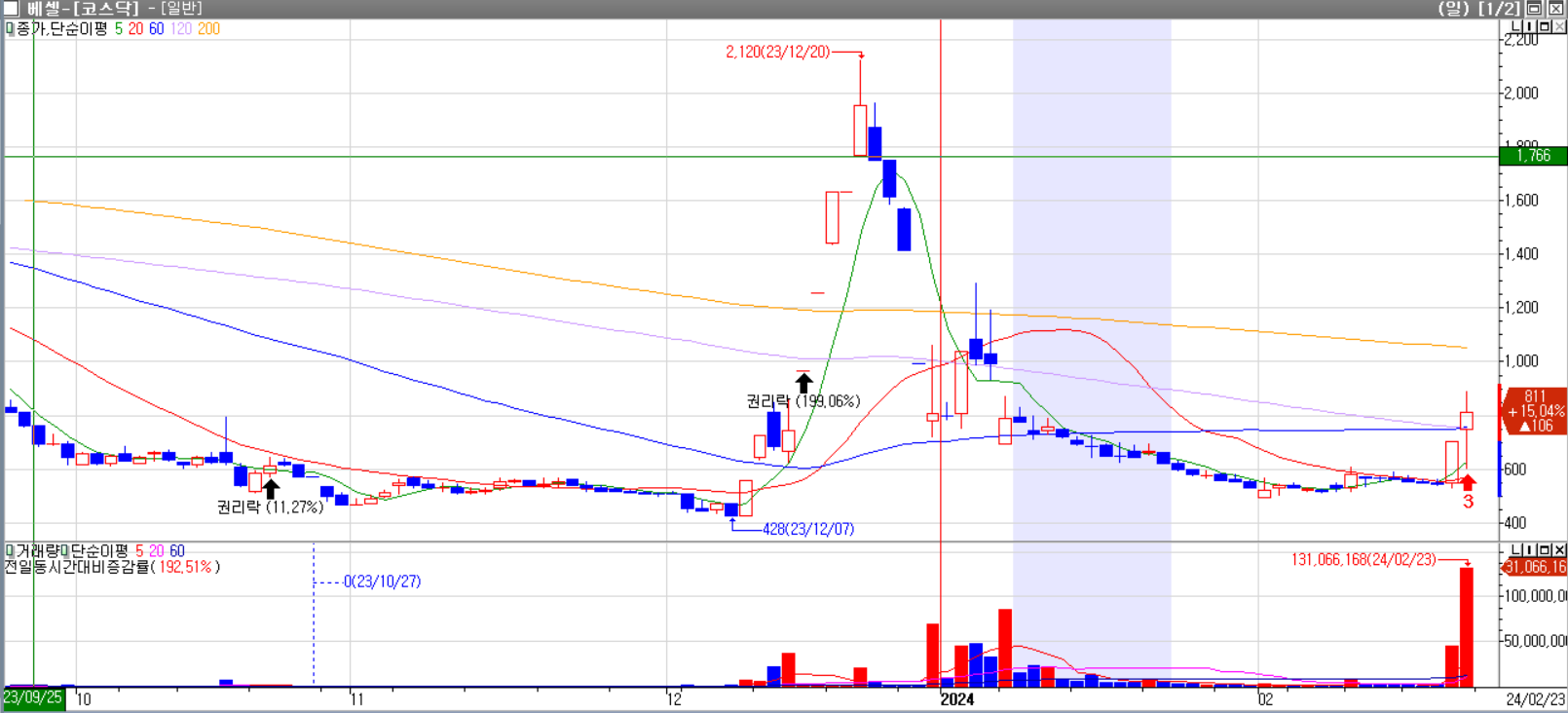Image resolution: width=1568 pixels, height=713 pixels.
Task: Click the 11 month marker on time axis
Action: point(356,699)
